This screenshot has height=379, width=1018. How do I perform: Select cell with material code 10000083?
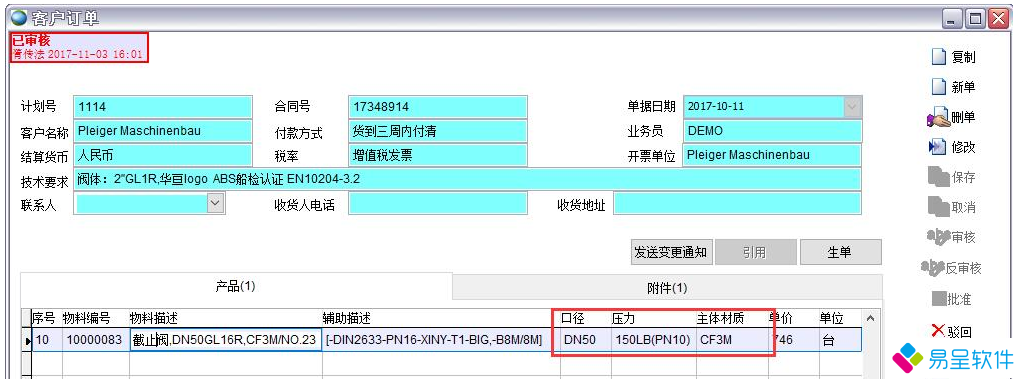[95, 339]
